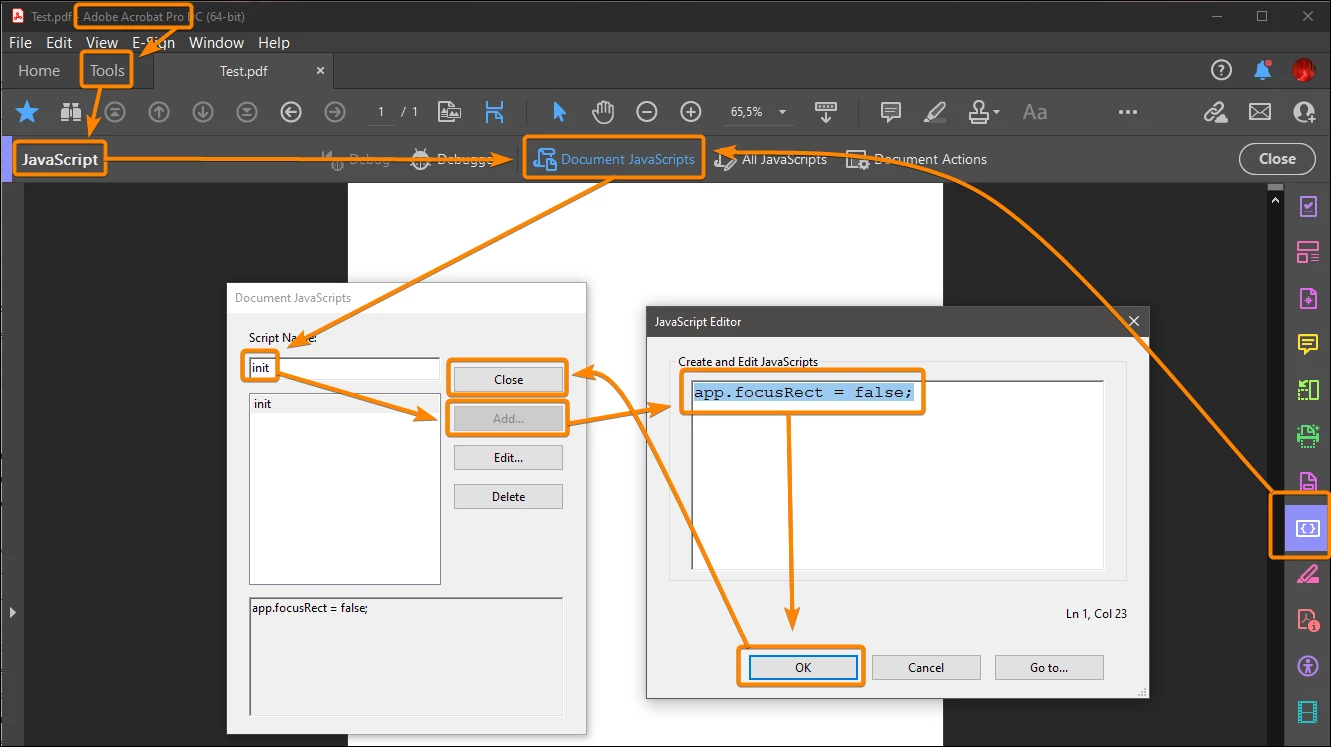The image size is (1331, 747).
Task: Open more tools ellipsis menu
Action: pos(1128,112)
